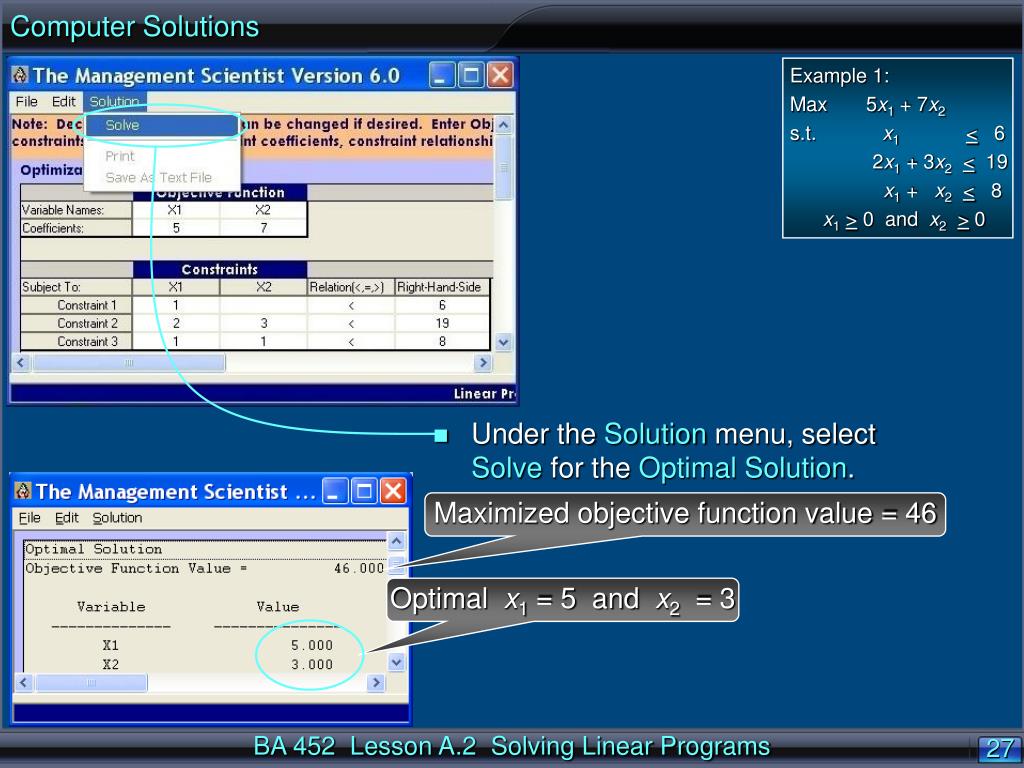Click objective function value 46.000
The width and height of the screenshot is (1024, 768).
tap(359, 568)
